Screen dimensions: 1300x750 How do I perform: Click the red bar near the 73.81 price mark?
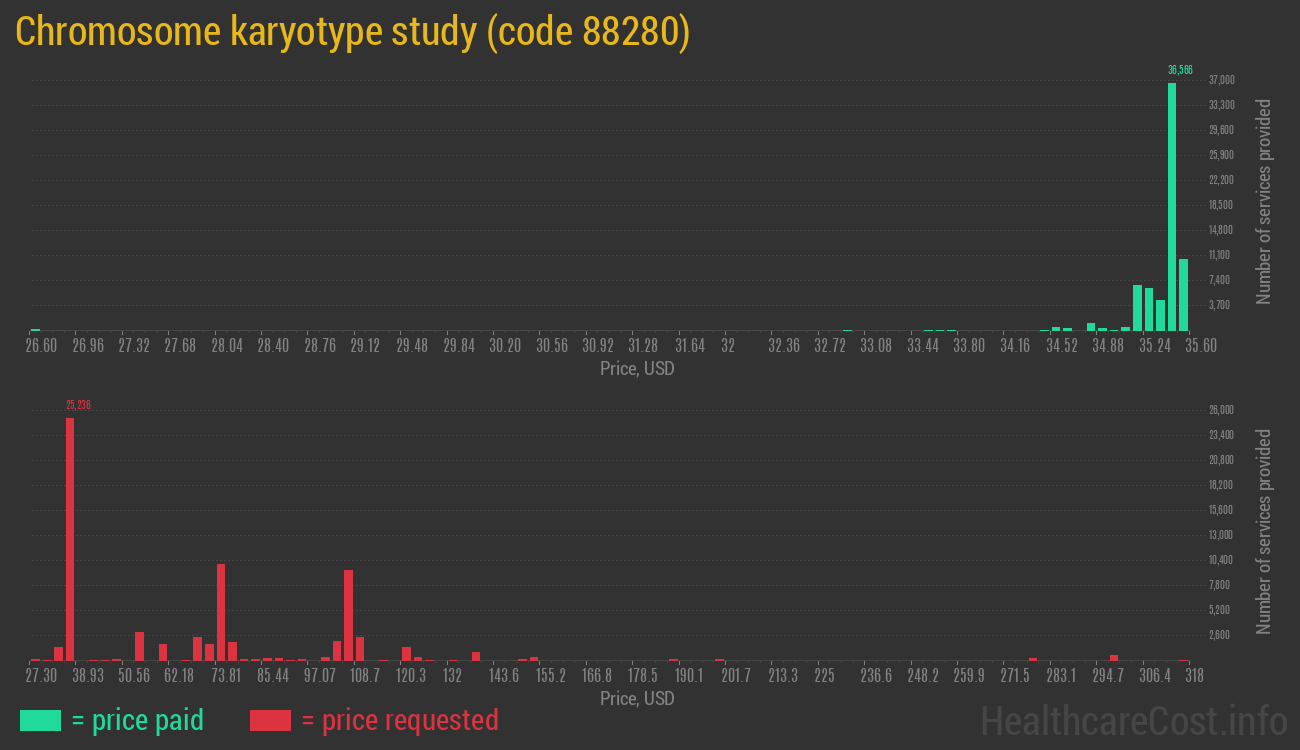click(x=220, y=610)
